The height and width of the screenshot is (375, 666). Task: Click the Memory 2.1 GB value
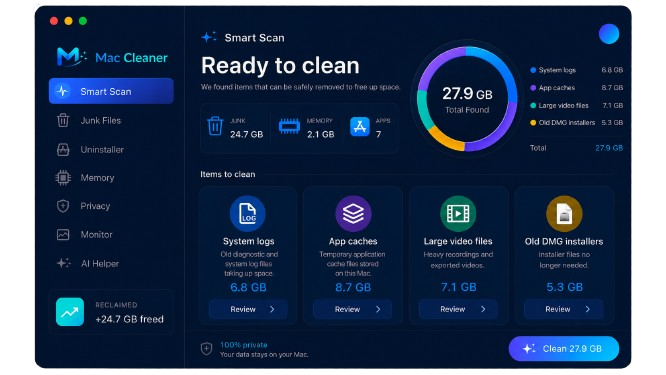coord(321,134)
